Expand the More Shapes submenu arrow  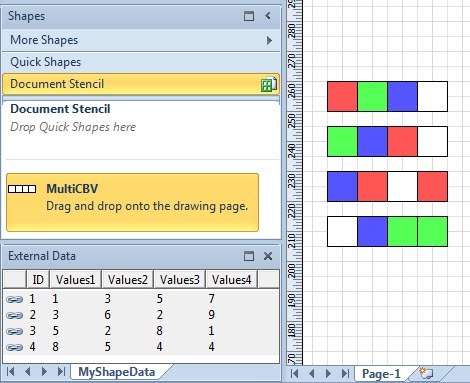tap(269, 40)
